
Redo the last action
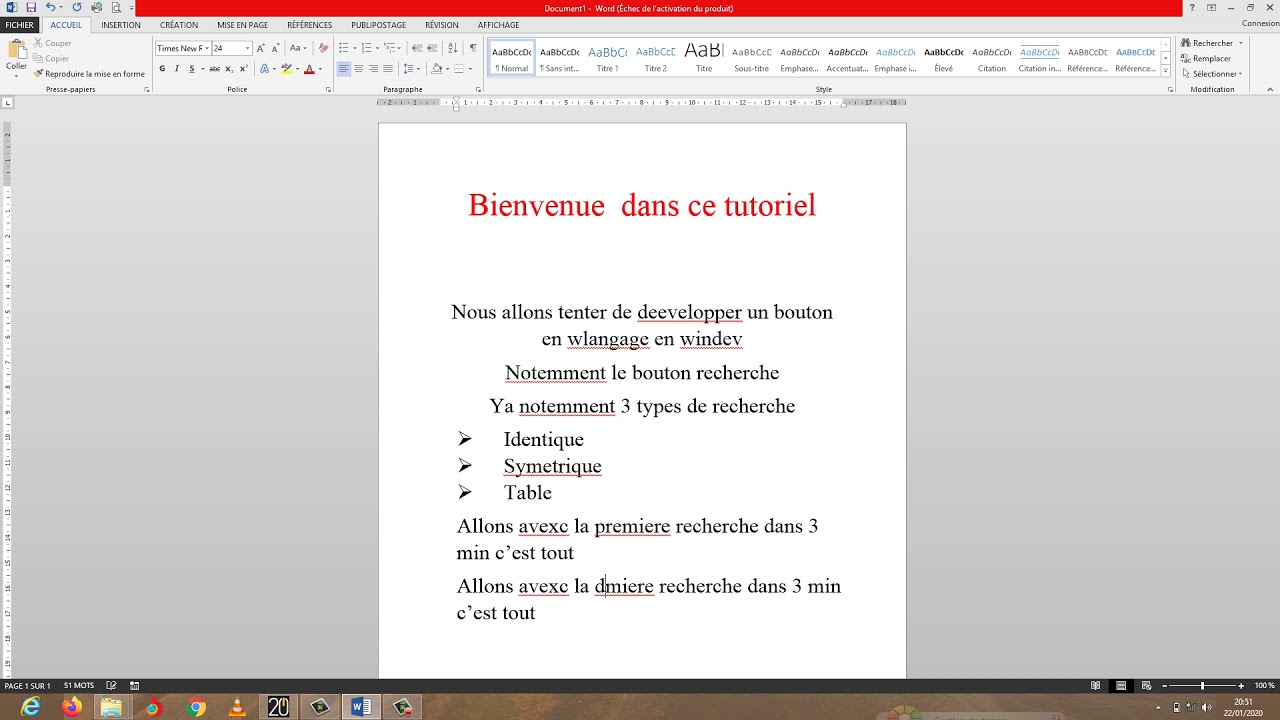77,8
